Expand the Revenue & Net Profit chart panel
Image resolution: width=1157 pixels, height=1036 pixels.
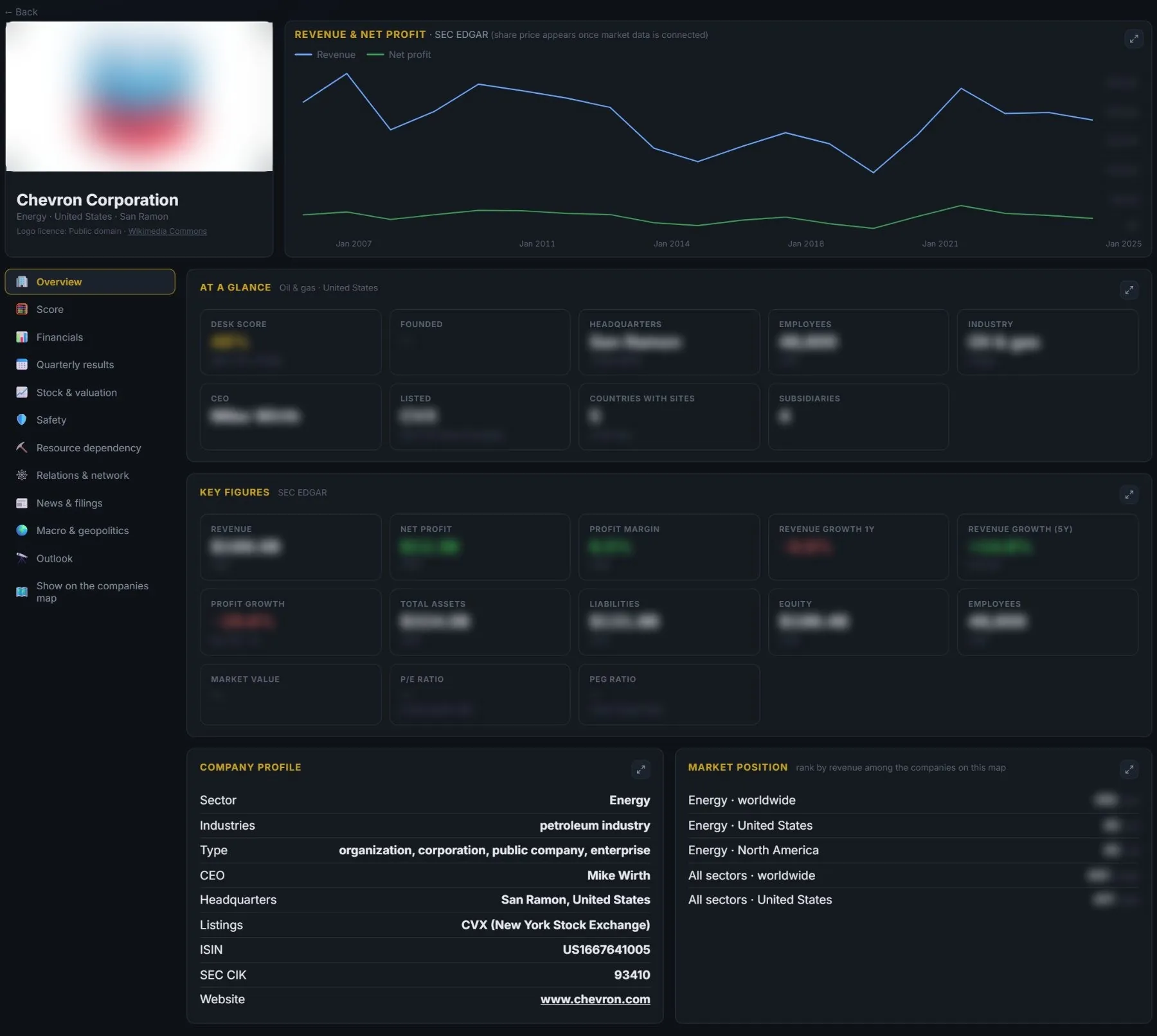(1134, 39)
